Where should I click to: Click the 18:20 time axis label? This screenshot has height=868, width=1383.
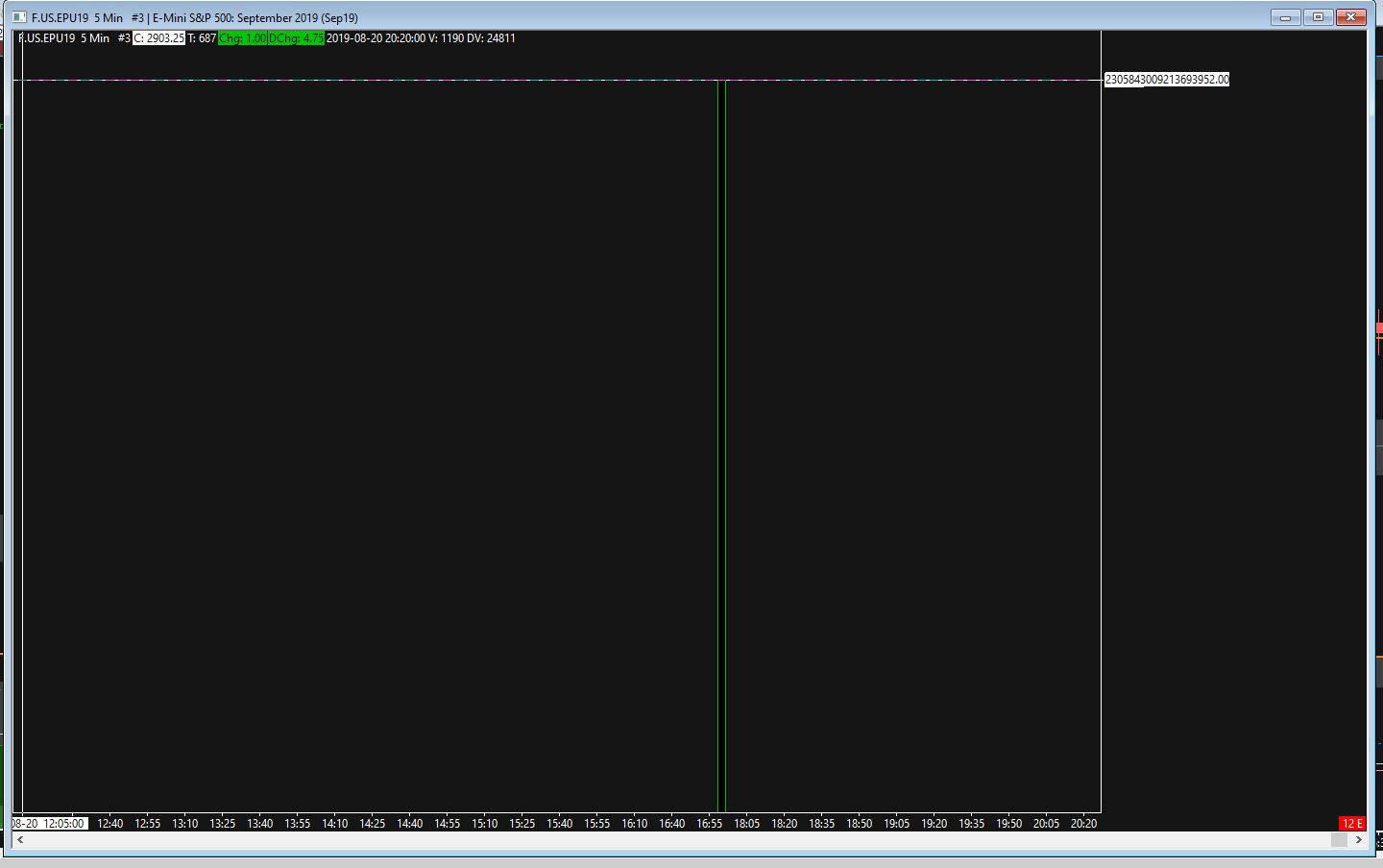click(x=785, y=824)
